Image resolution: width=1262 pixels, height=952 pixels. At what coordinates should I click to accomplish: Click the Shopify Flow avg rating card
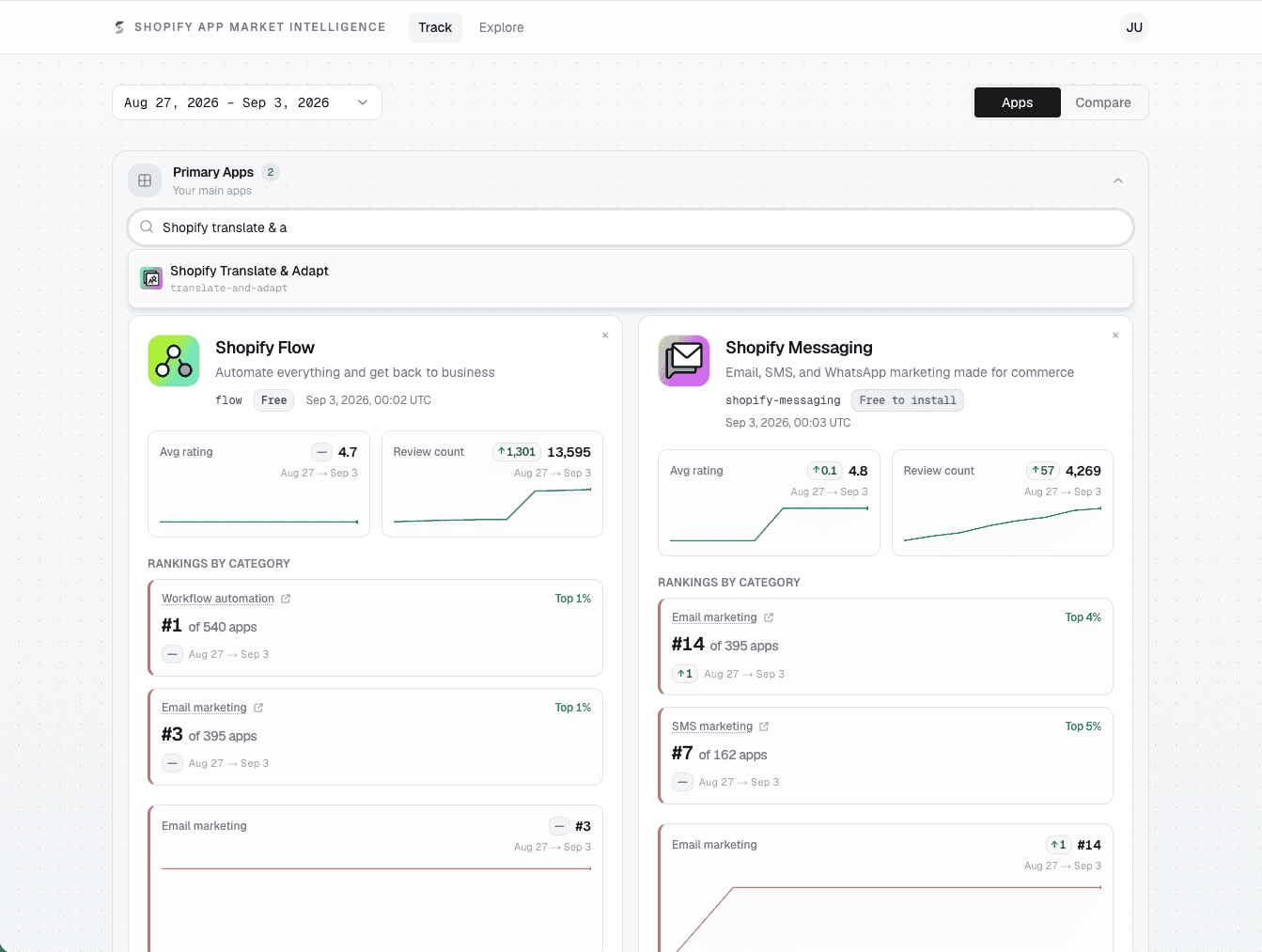tap(258, 484)
